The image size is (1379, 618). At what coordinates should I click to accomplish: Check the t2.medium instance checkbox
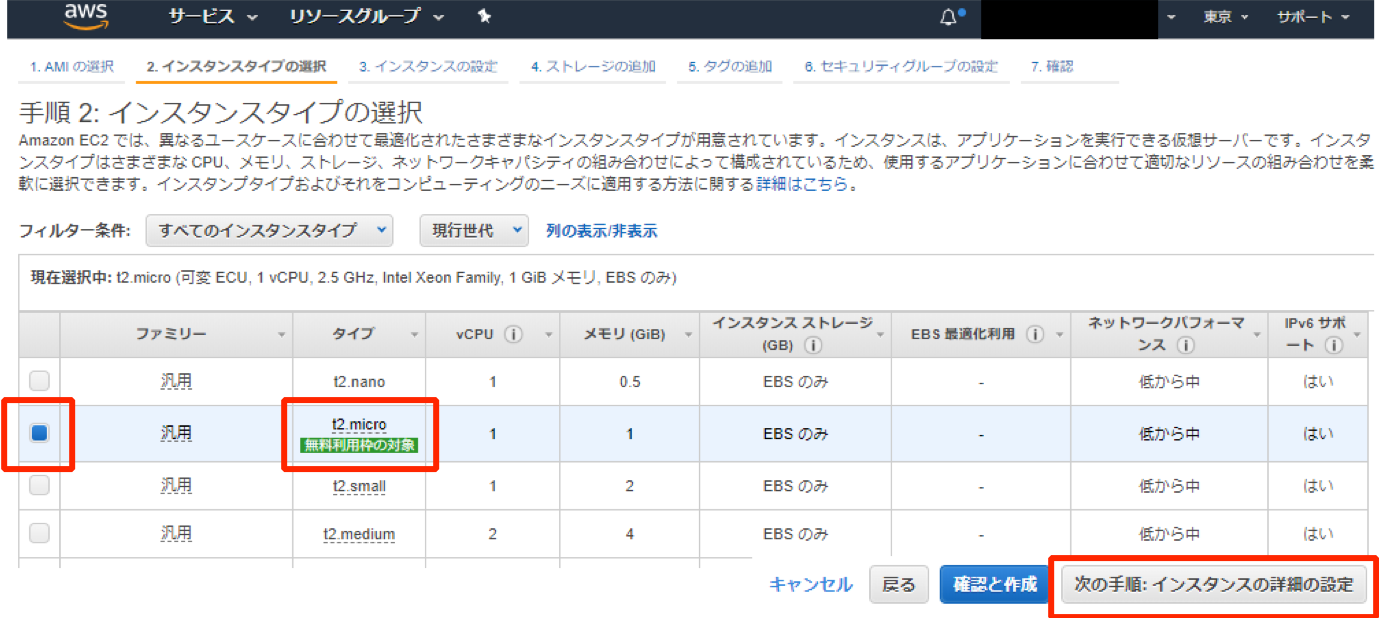[x=39, y=533]
